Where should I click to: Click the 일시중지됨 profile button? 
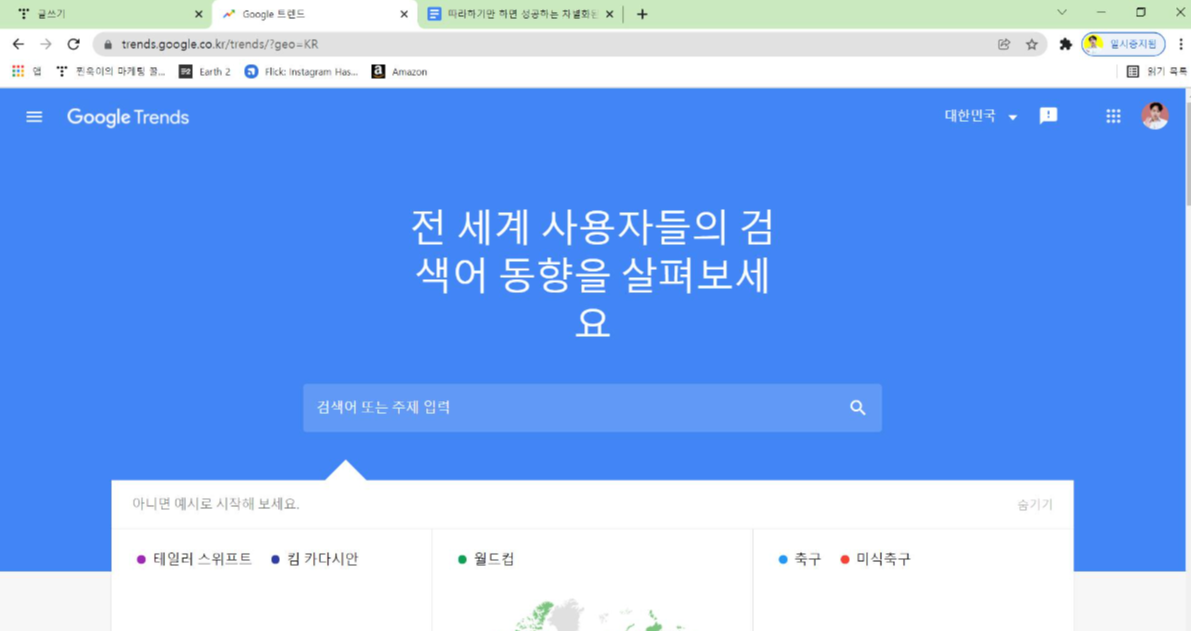coord(1123,44)
